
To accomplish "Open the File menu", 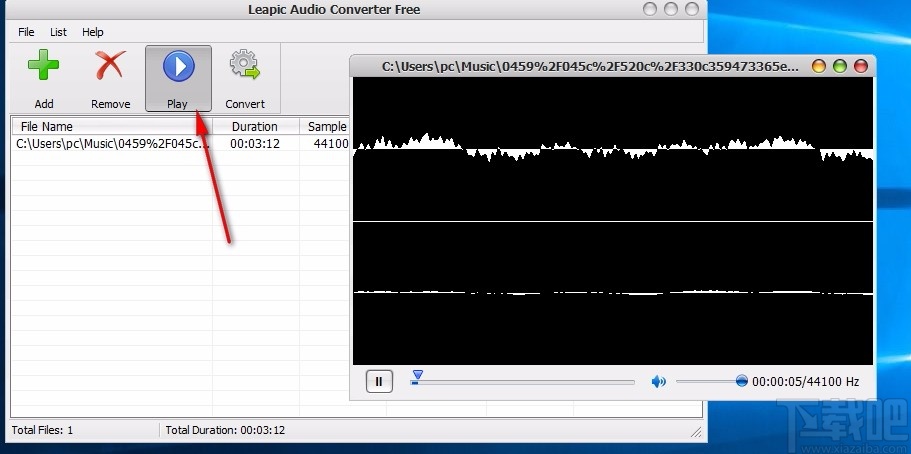I will click(26, 32).
